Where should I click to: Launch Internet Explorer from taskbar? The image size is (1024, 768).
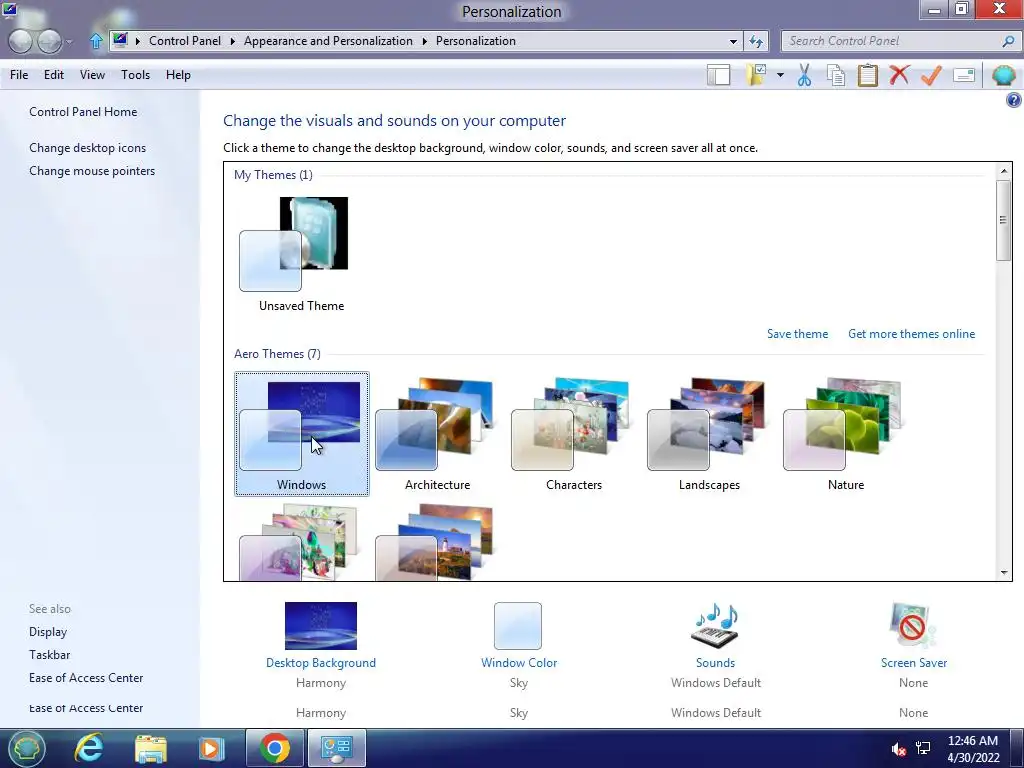88,748
